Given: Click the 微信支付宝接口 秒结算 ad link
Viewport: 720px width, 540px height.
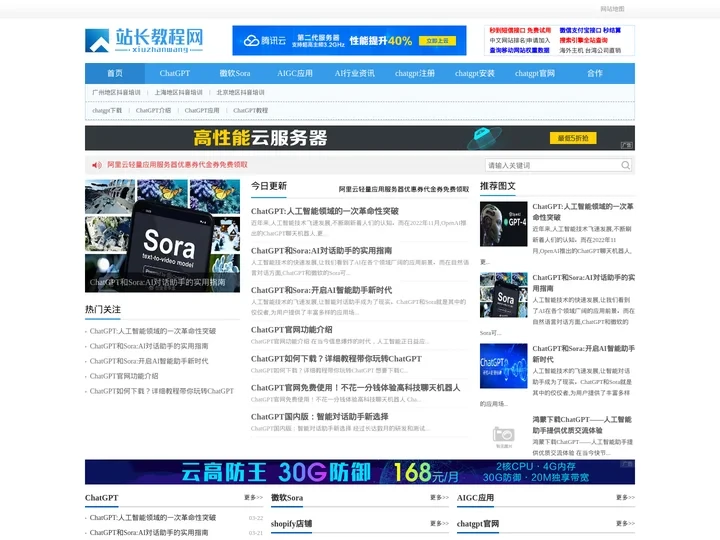Looking at the screenshot, I should (x=590, y=30).
